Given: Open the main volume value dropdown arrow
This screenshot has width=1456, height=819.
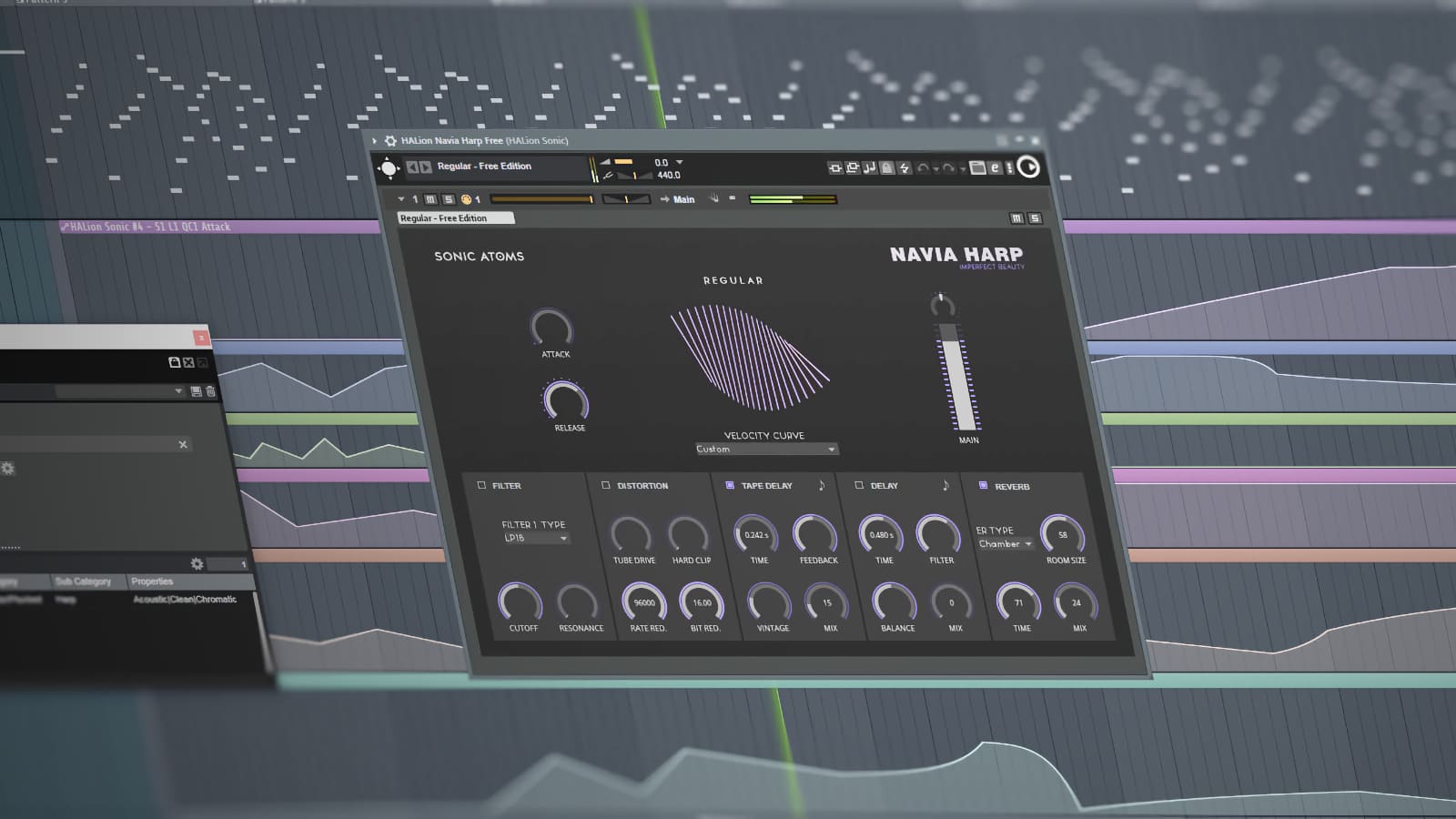Looking at the screenshot, I should [680, 162].
